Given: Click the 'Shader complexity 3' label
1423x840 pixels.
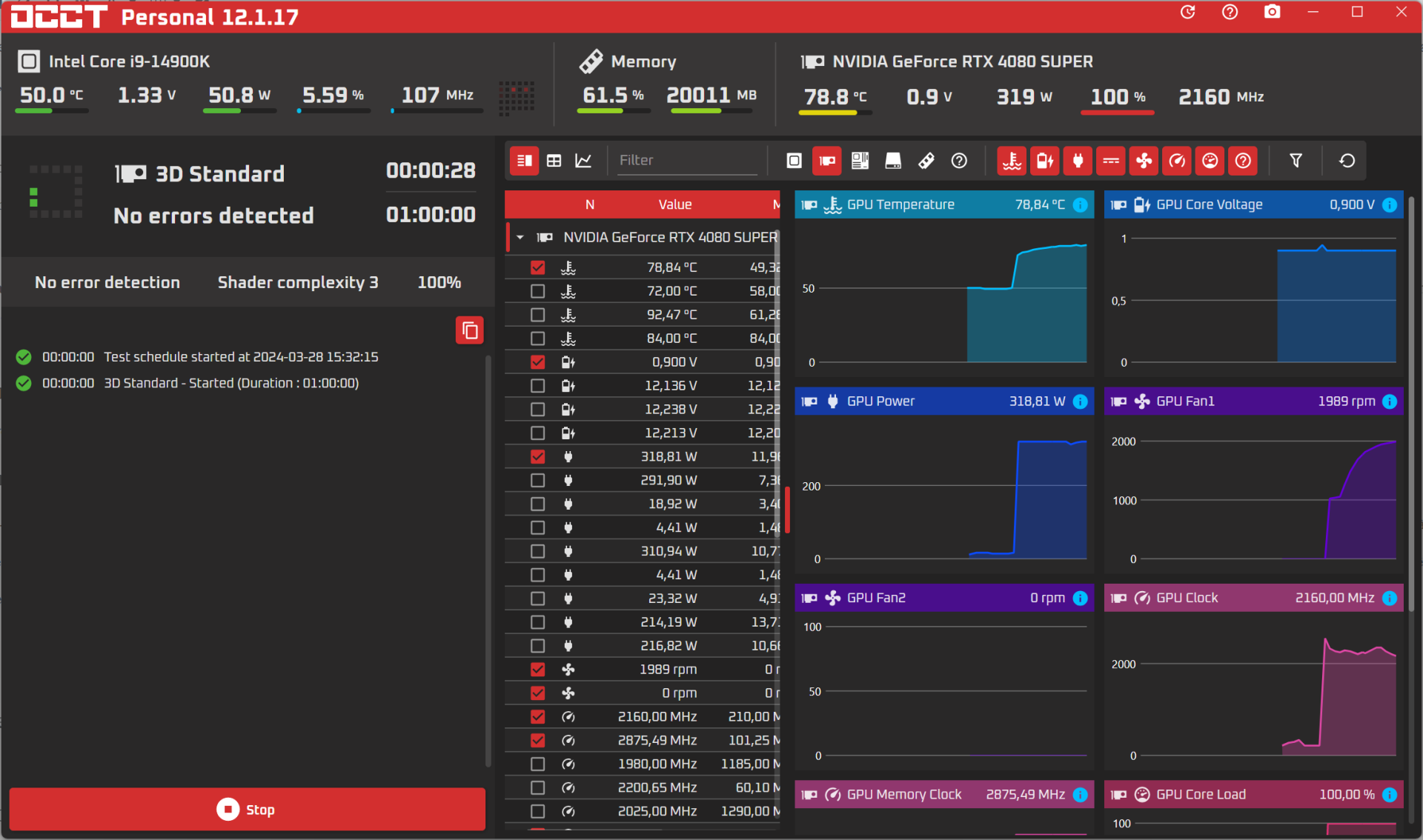Looking at the screenshot, I should pos(298,283).
